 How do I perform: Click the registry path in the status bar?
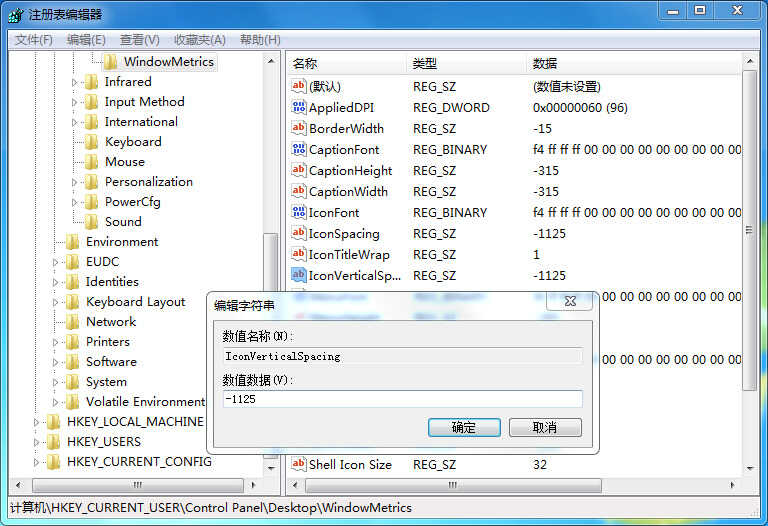(211, 508)
